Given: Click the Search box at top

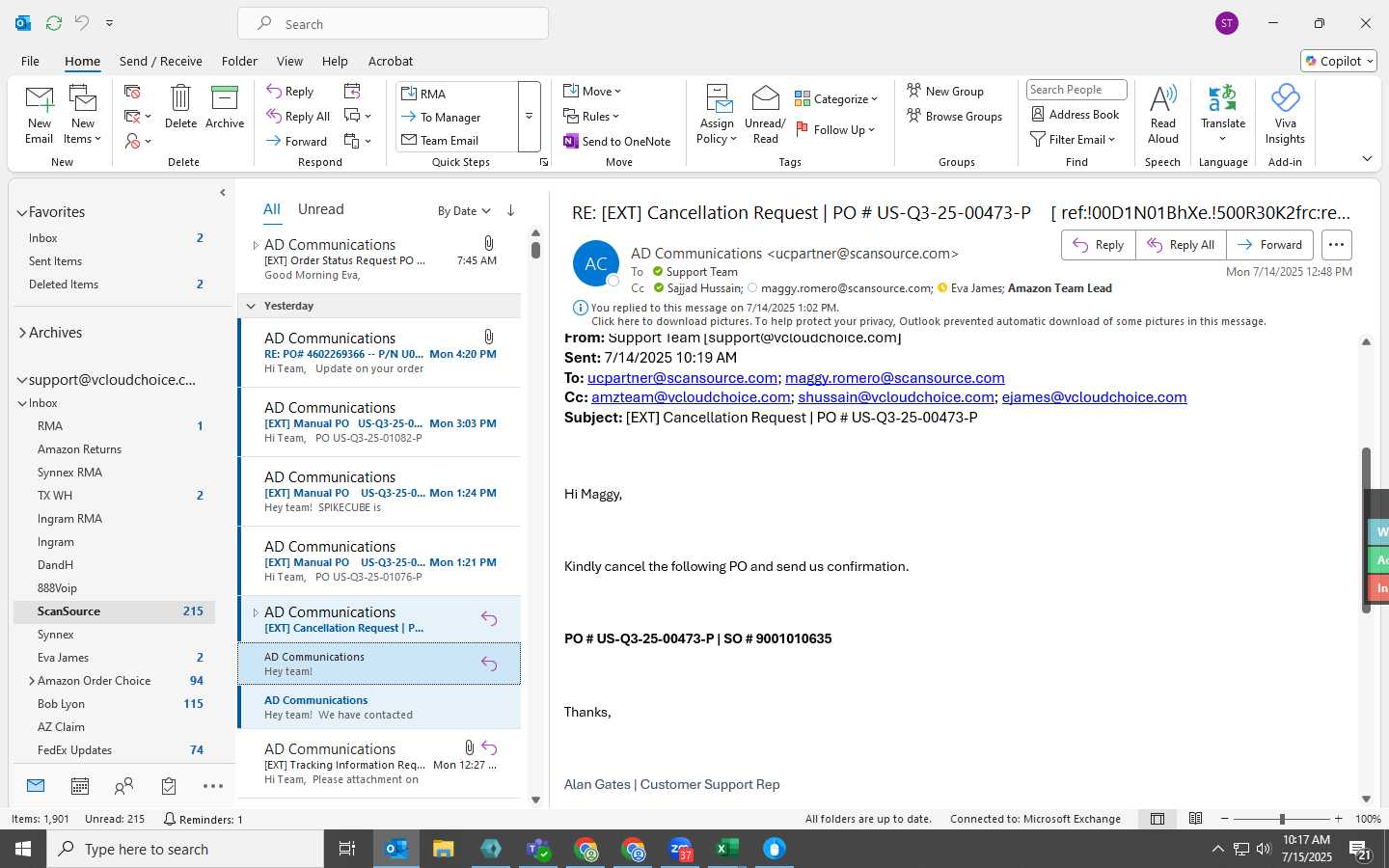Looking at the screenshot, I should pos(393,23).
